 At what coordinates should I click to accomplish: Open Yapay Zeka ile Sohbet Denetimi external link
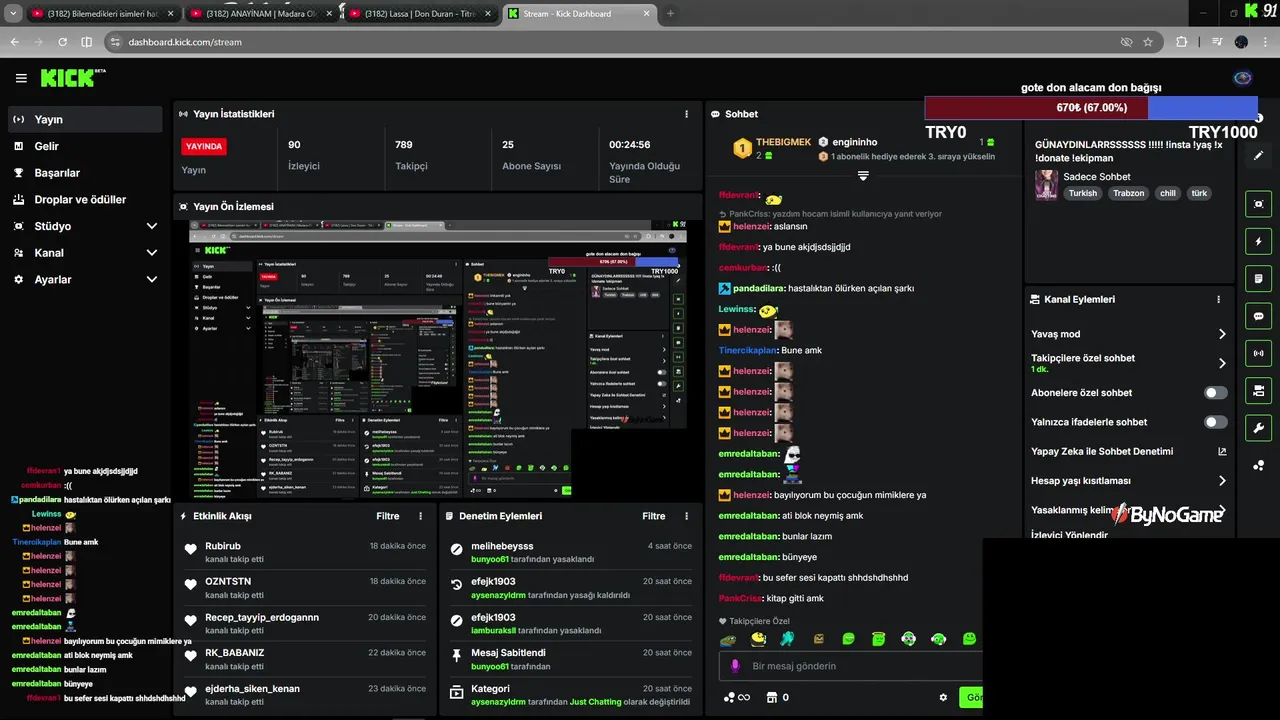pos(1222,451)
